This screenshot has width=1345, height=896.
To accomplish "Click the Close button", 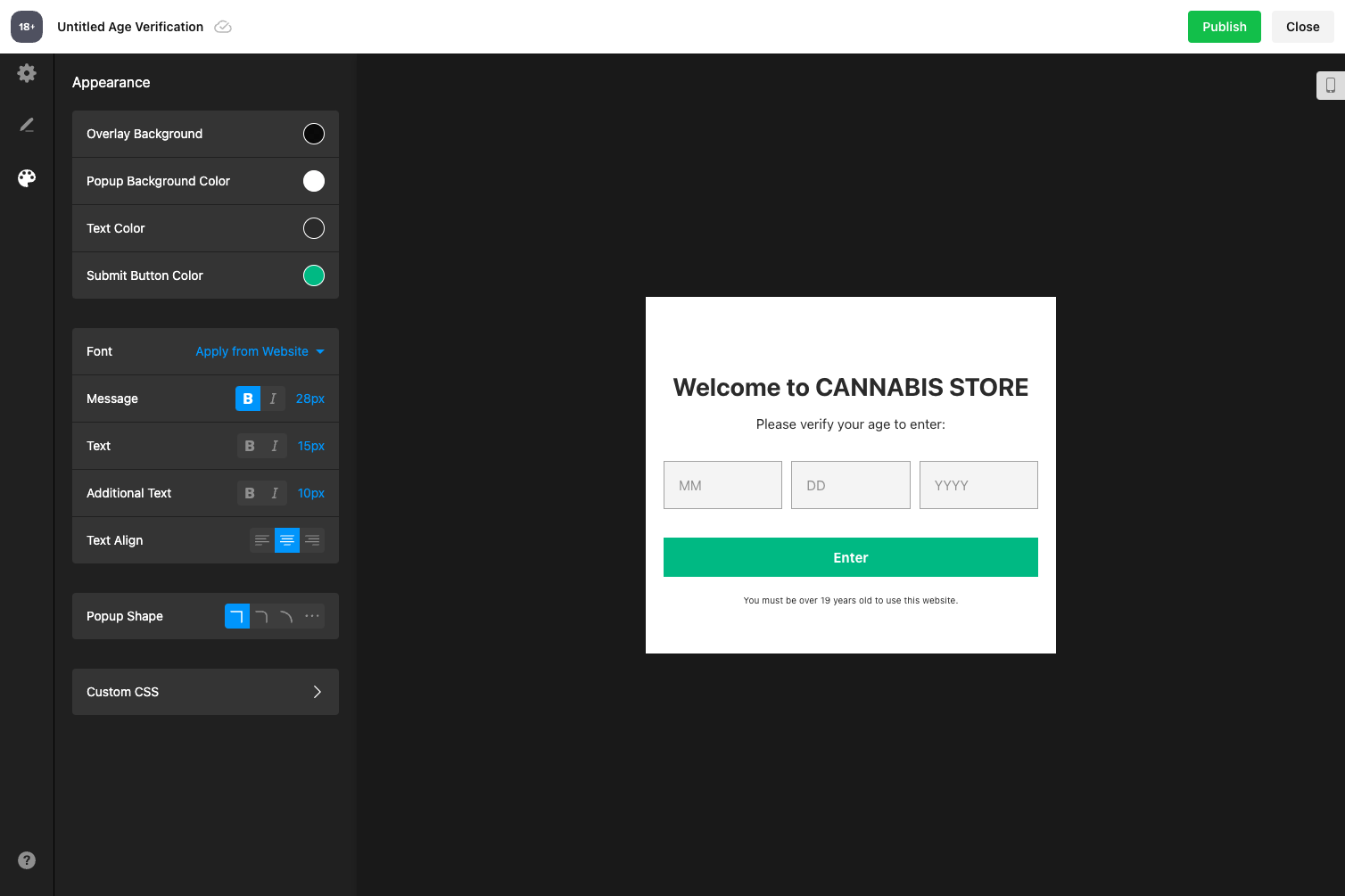I will tap(1303, 27).
